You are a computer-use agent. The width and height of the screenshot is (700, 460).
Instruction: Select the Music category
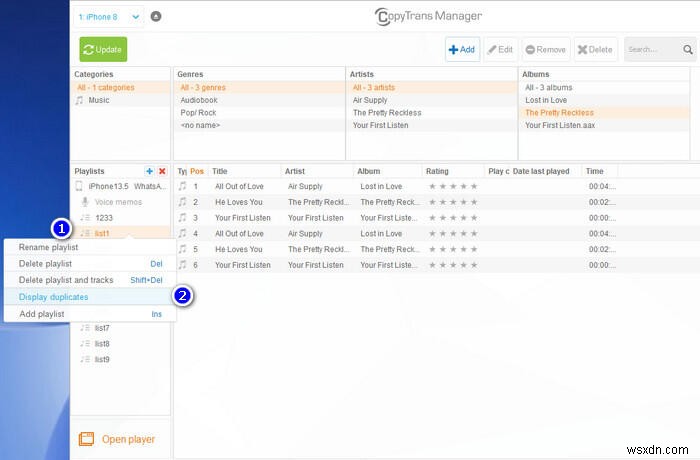[121, 100]
